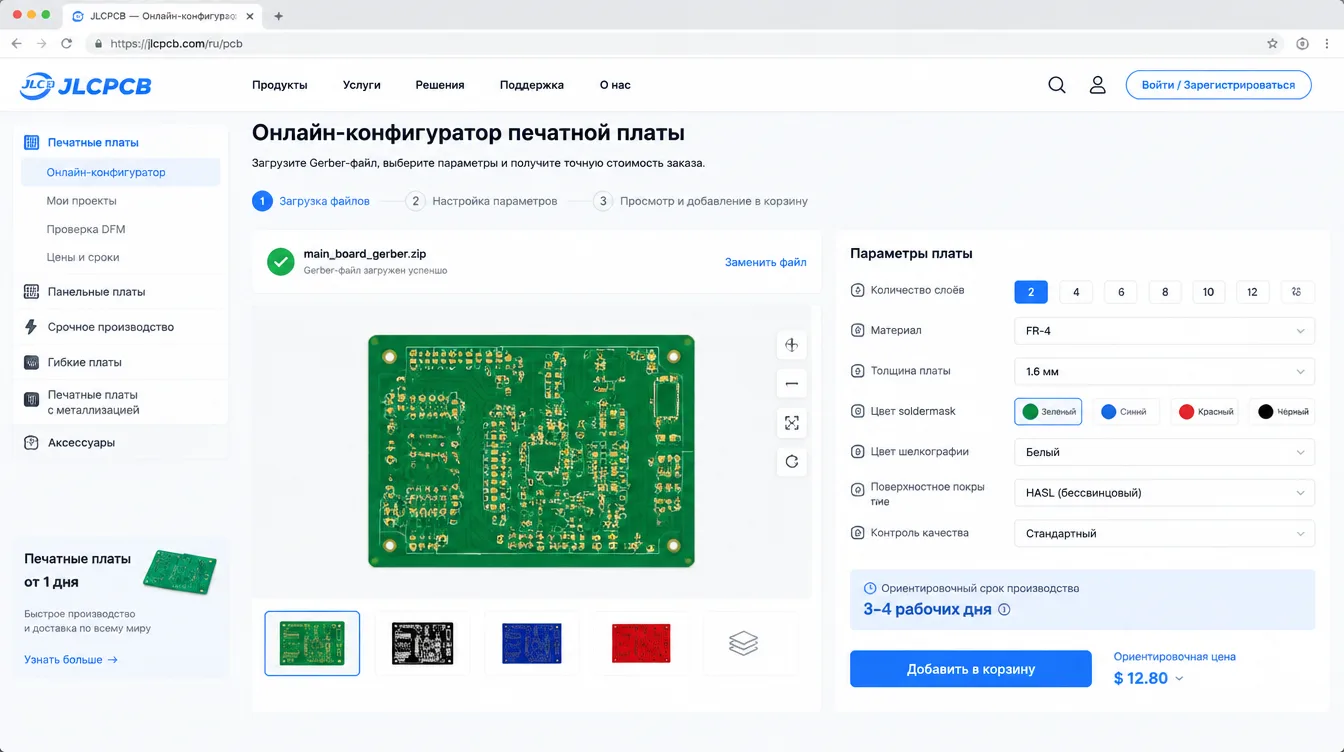The height and width of the screenshot is (752, 1344).
Task: Choose Синий soldermask color
Action: click(x=1125, y=412)
